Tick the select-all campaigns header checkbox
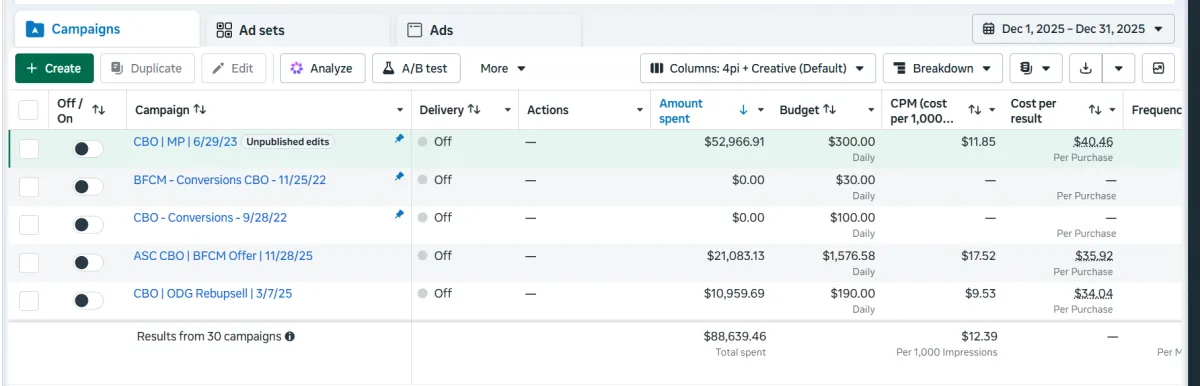This screenshot has height=386, width=1200. [x=28, y=110]
